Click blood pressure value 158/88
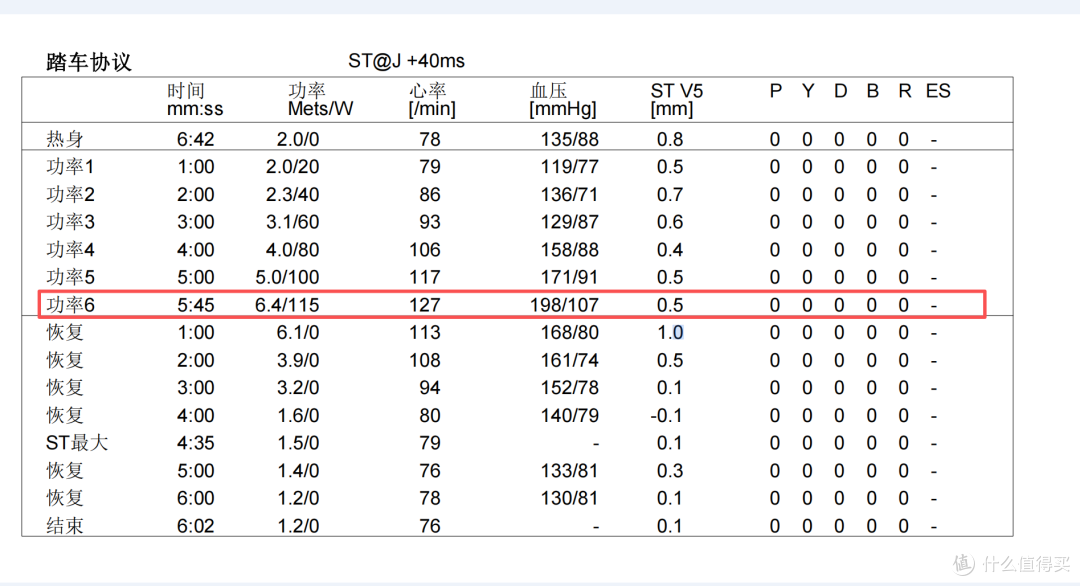Image resolution: width=1080 pixels, height=586 pixels. point(570,250)
